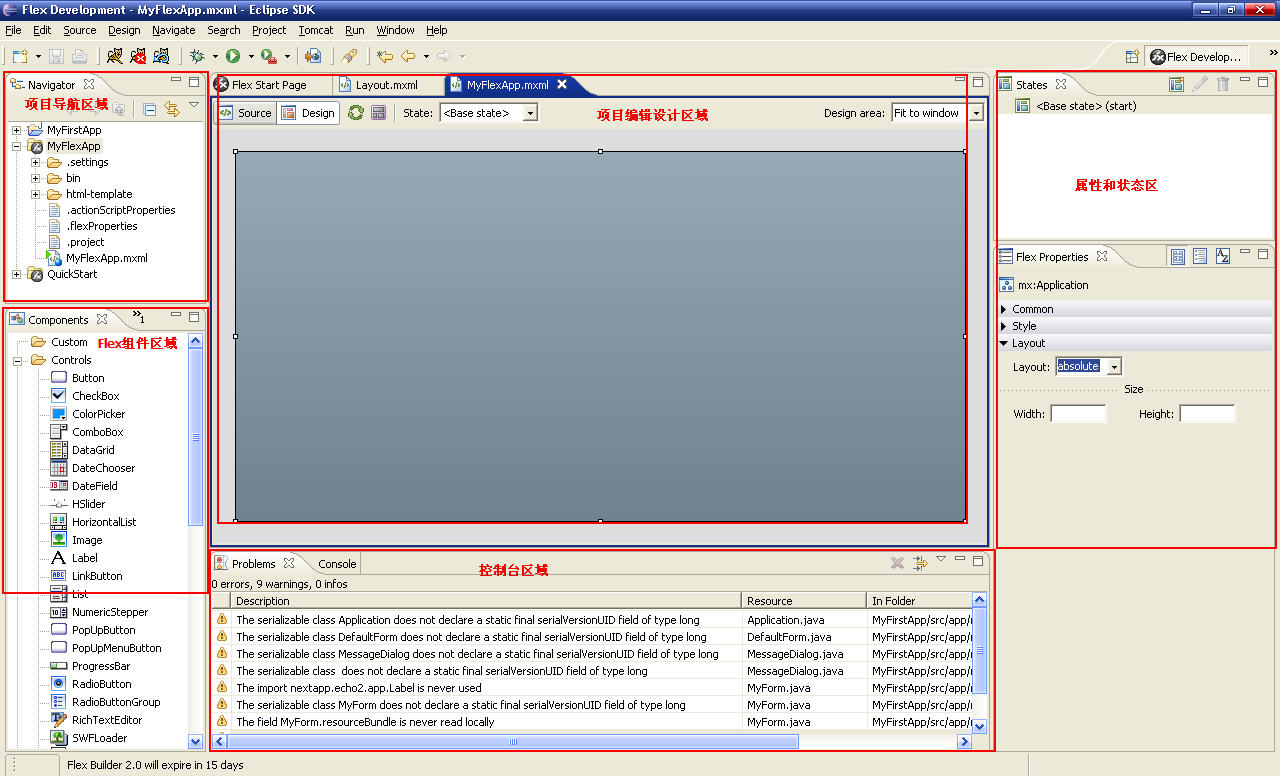
Task: Click Link with Editor icon in Navigator
Action: [171, 109]
